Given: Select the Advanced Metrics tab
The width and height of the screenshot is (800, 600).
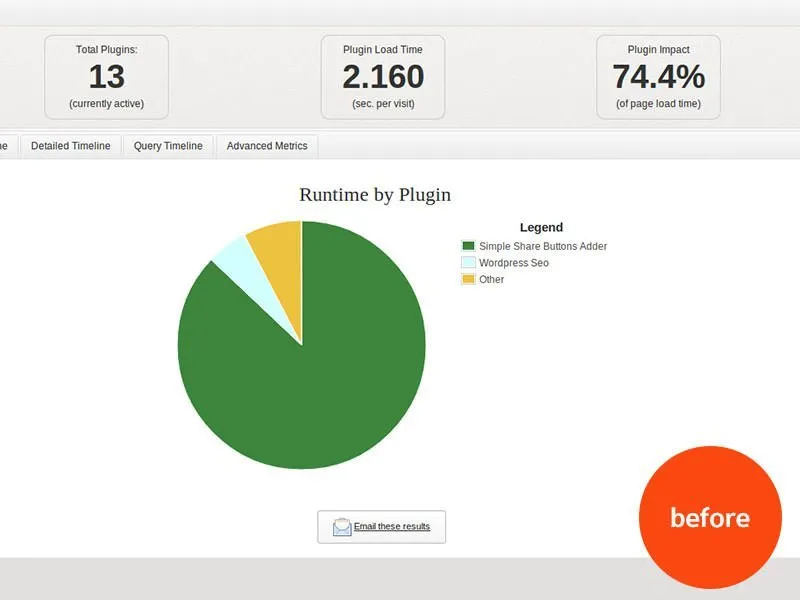Looking at the screenshot, I should point(267,146).
